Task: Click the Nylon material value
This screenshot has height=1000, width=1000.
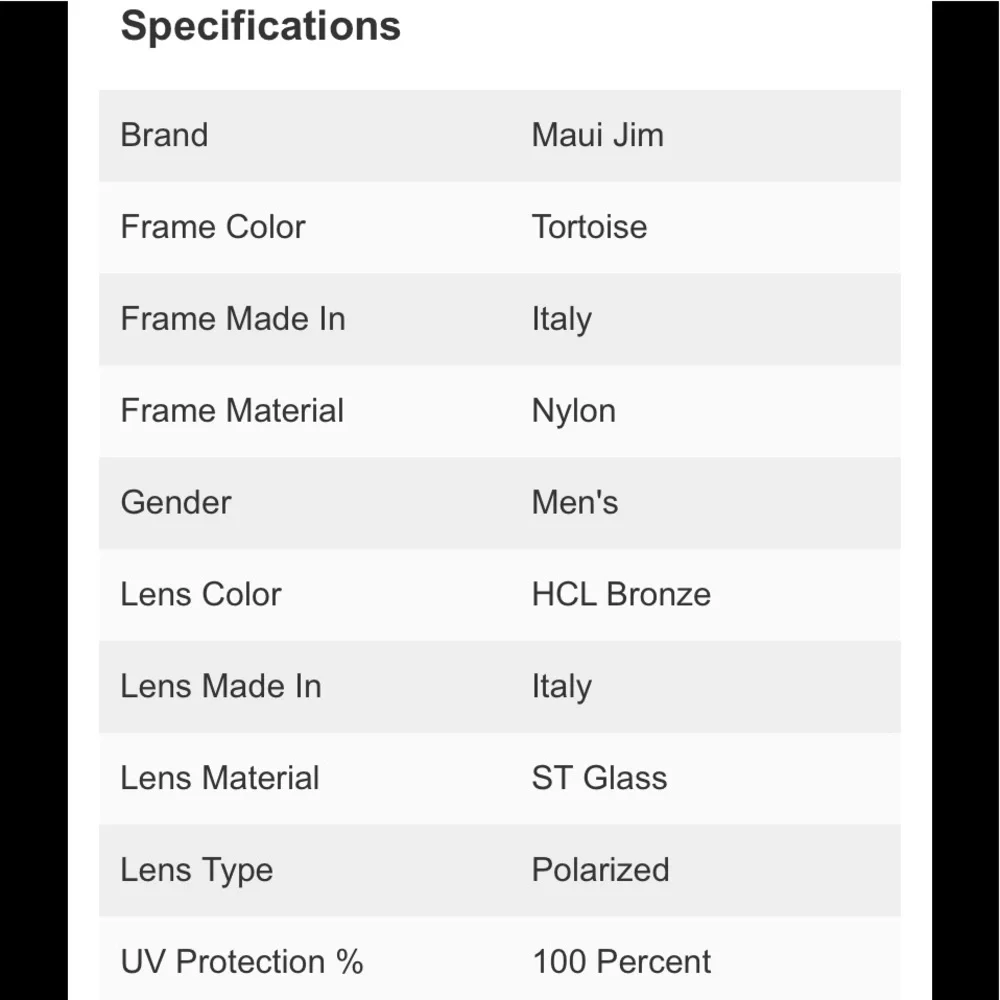Action: pyautogui.click(x=574, y=412)
